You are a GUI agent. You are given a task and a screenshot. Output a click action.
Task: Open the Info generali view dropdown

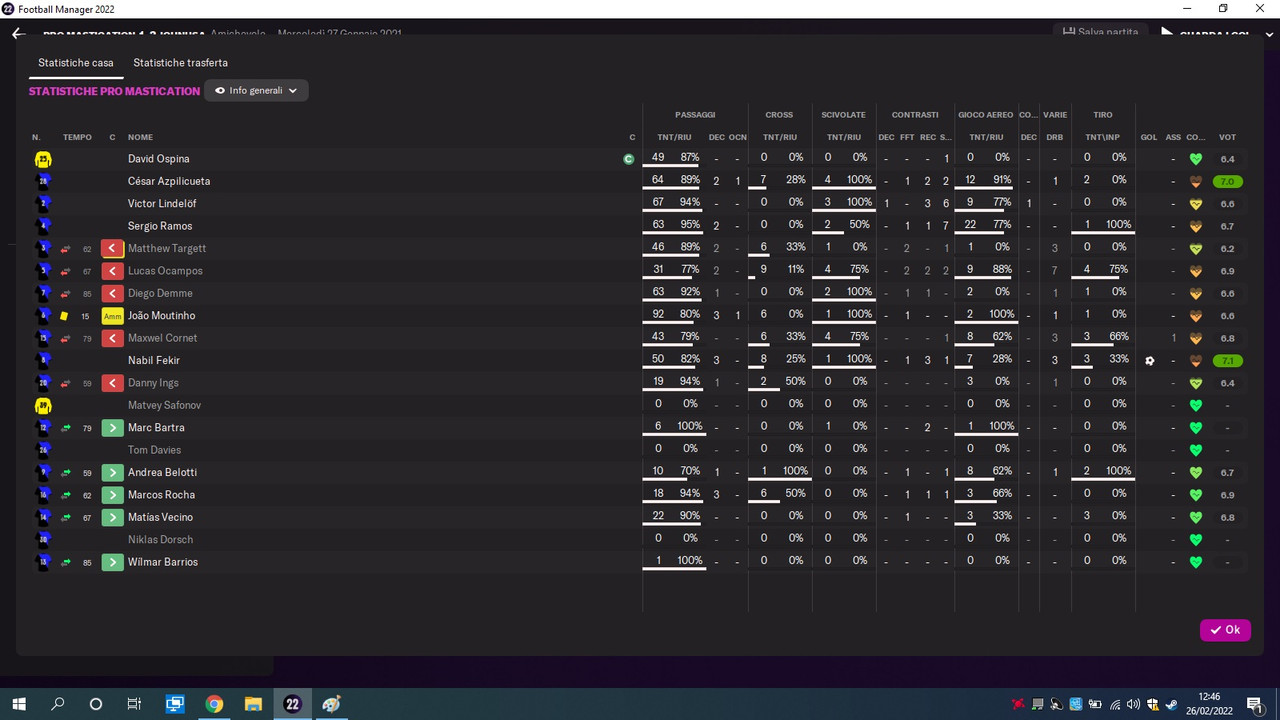pyautogui.click(x=256, y=91)
